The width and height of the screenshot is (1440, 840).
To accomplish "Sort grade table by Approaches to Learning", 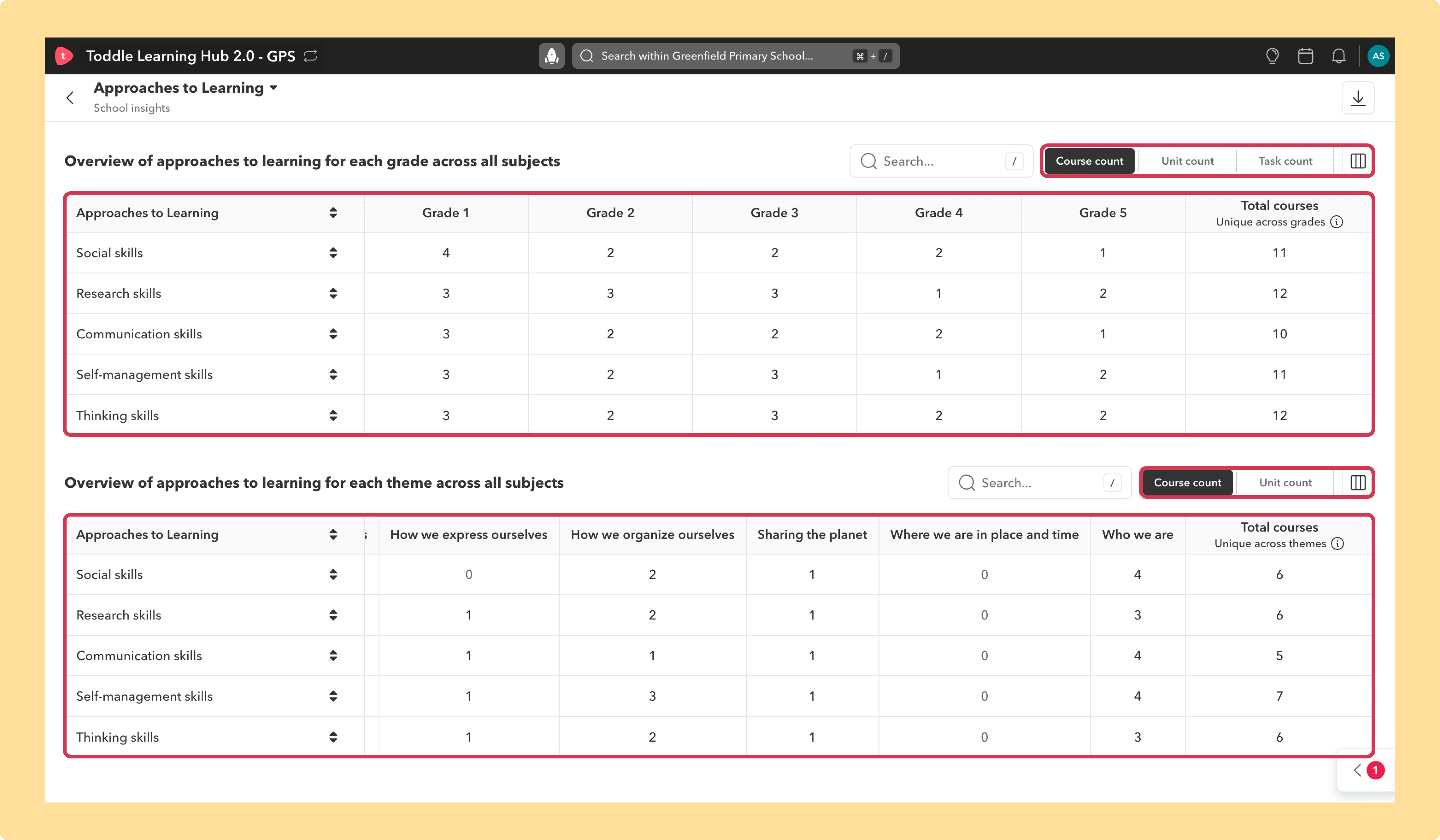I will click(x=333, y=213).
